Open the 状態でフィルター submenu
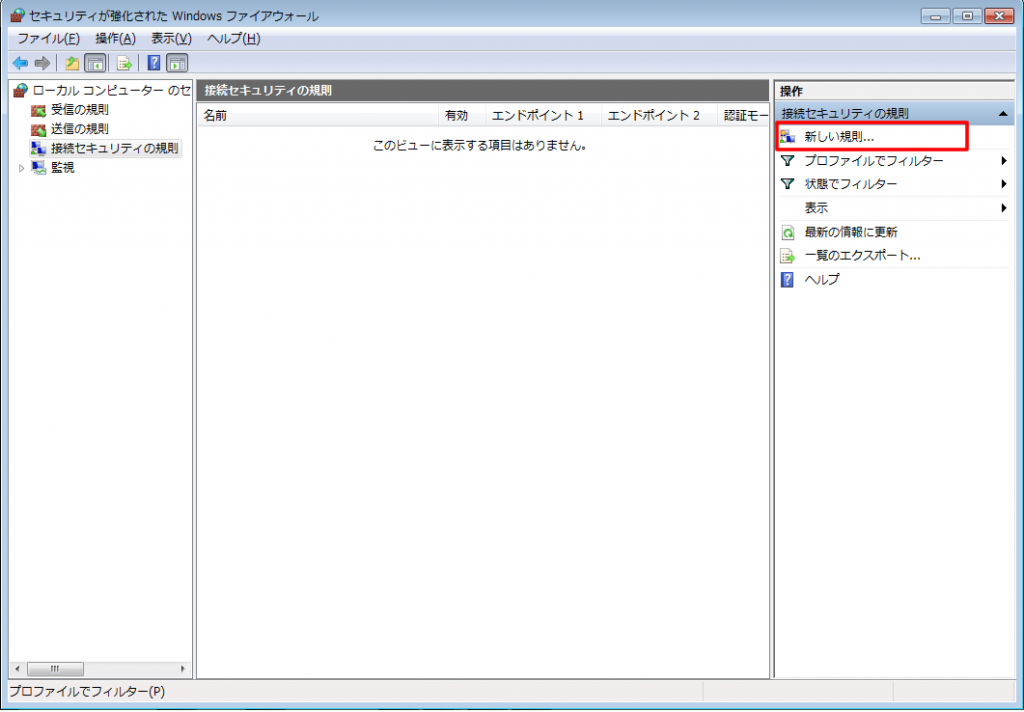 tap(894, 184)
